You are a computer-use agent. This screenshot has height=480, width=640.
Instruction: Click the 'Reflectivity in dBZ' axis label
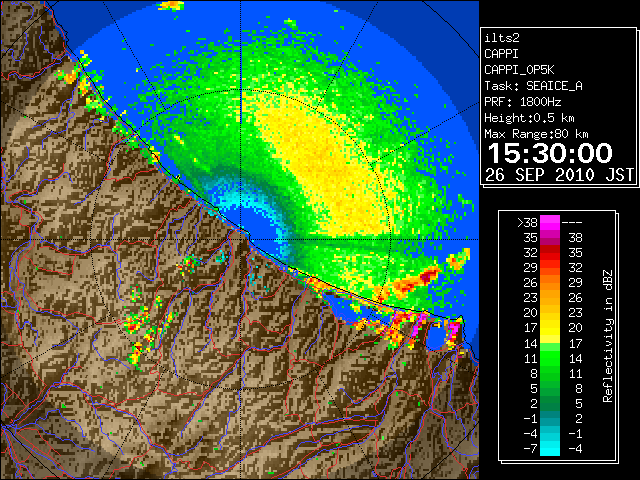click(x=607, y=336)
